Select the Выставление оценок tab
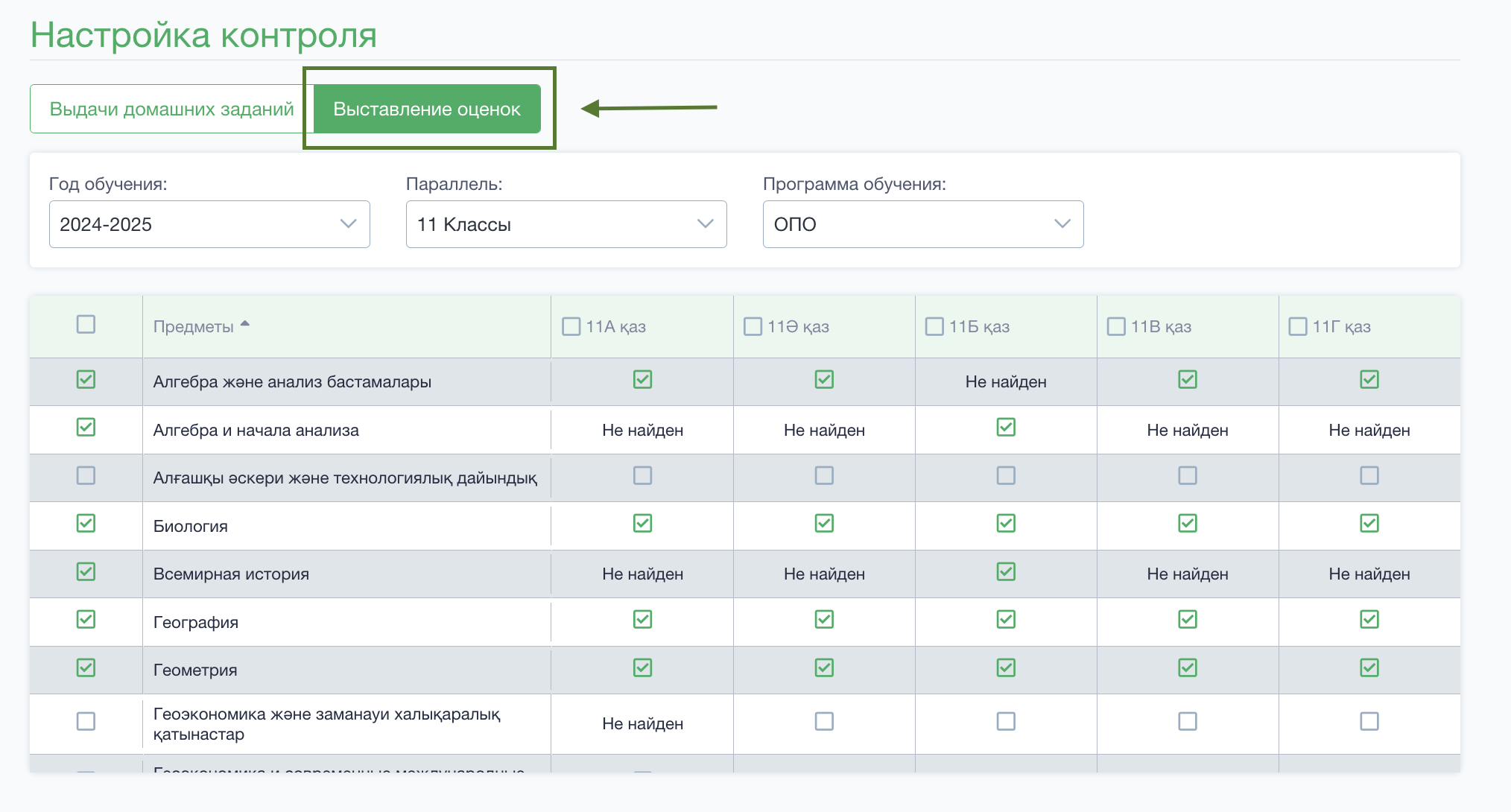 427,109
